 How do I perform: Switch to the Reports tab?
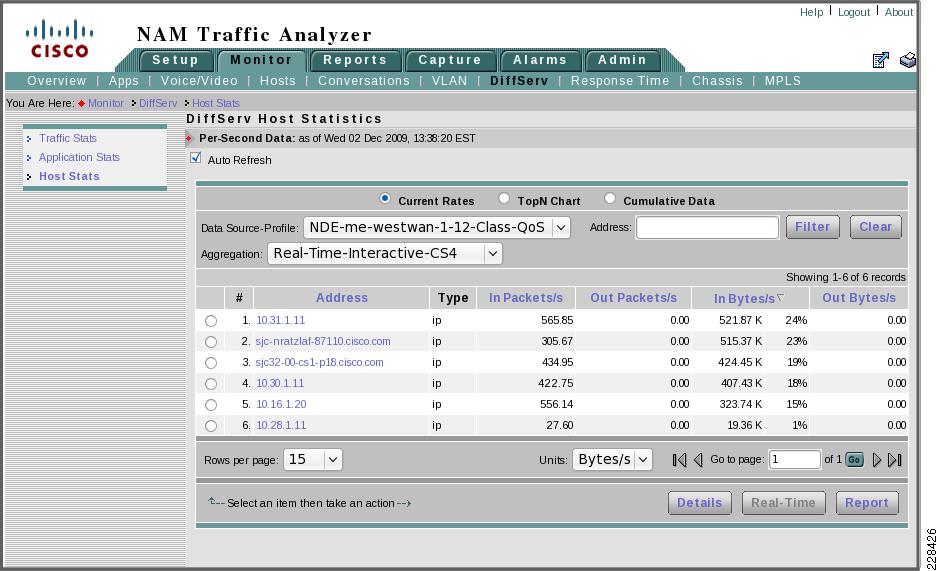pyautogui.click(x=355, y=60)
